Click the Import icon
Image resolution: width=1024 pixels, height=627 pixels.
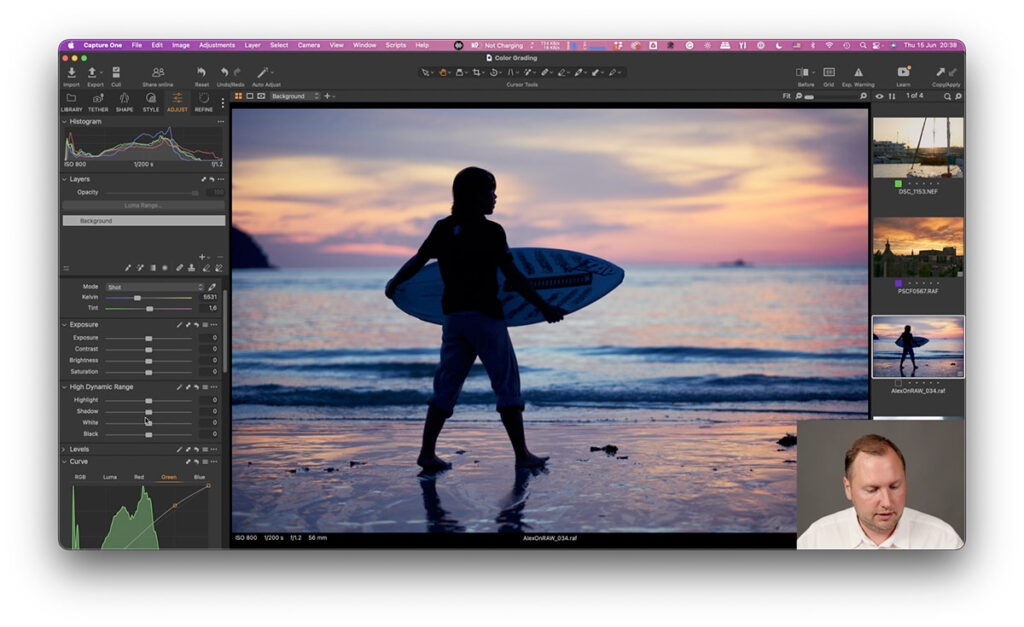(x=71, y=72)
